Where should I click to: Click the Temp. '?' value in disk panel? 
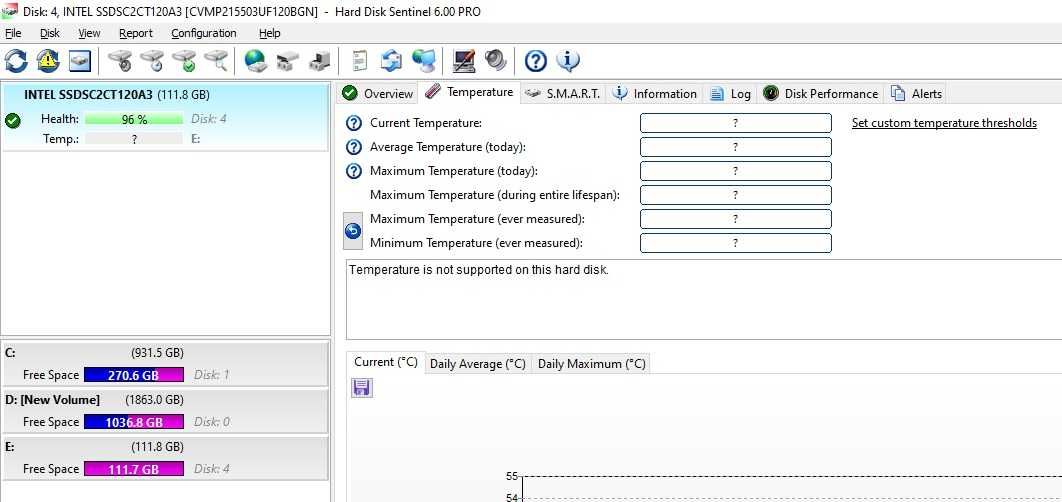click(x=134, y=139)
